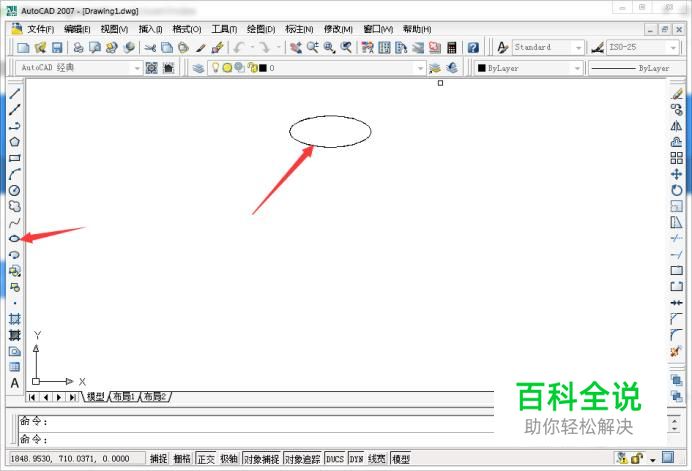Image resolution: width=692 pixels, height=471 pixels.
Task: Toggle DYN dynamic input
Action: pyautogui.click(x=356, y=459)
